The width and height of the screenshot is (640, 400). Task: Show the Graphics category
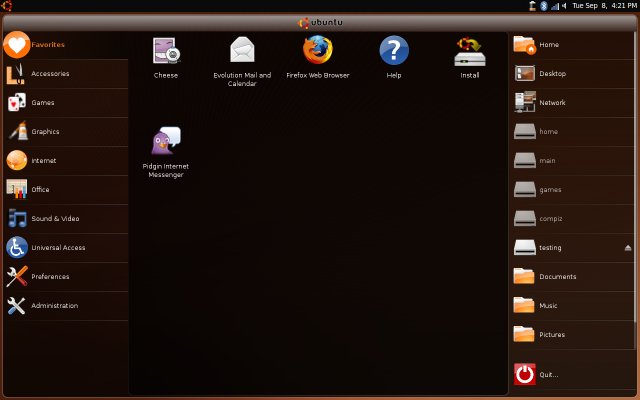tap(66, 132)
